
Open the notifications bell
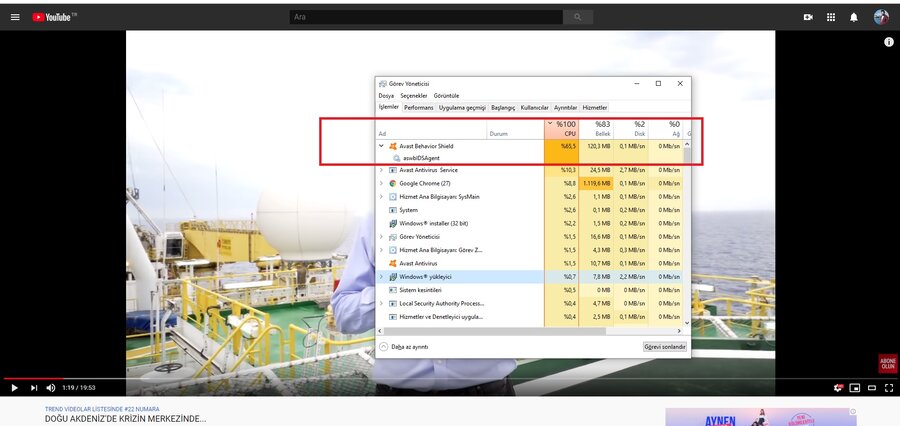click(x=854, y=17)
